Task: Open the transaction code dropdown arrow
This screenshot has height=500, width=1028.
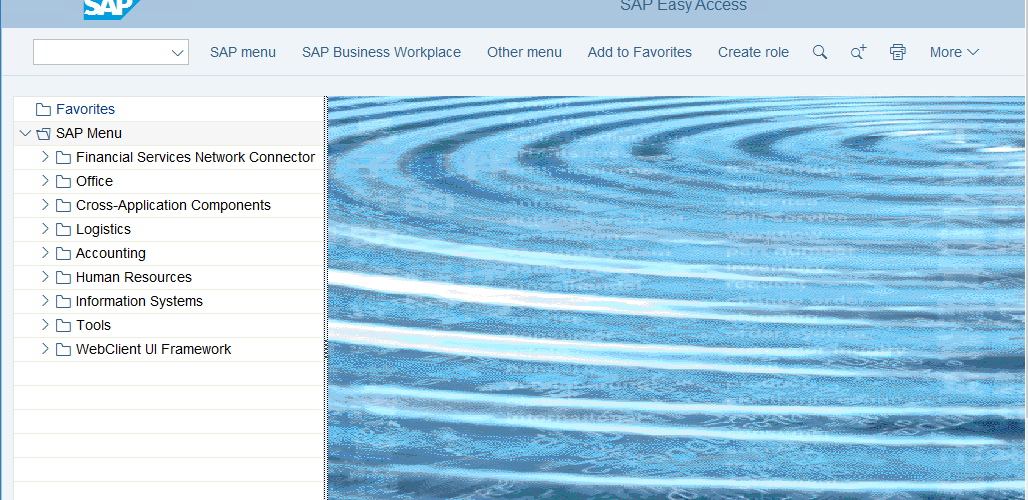Action: [x=177, y=52]
